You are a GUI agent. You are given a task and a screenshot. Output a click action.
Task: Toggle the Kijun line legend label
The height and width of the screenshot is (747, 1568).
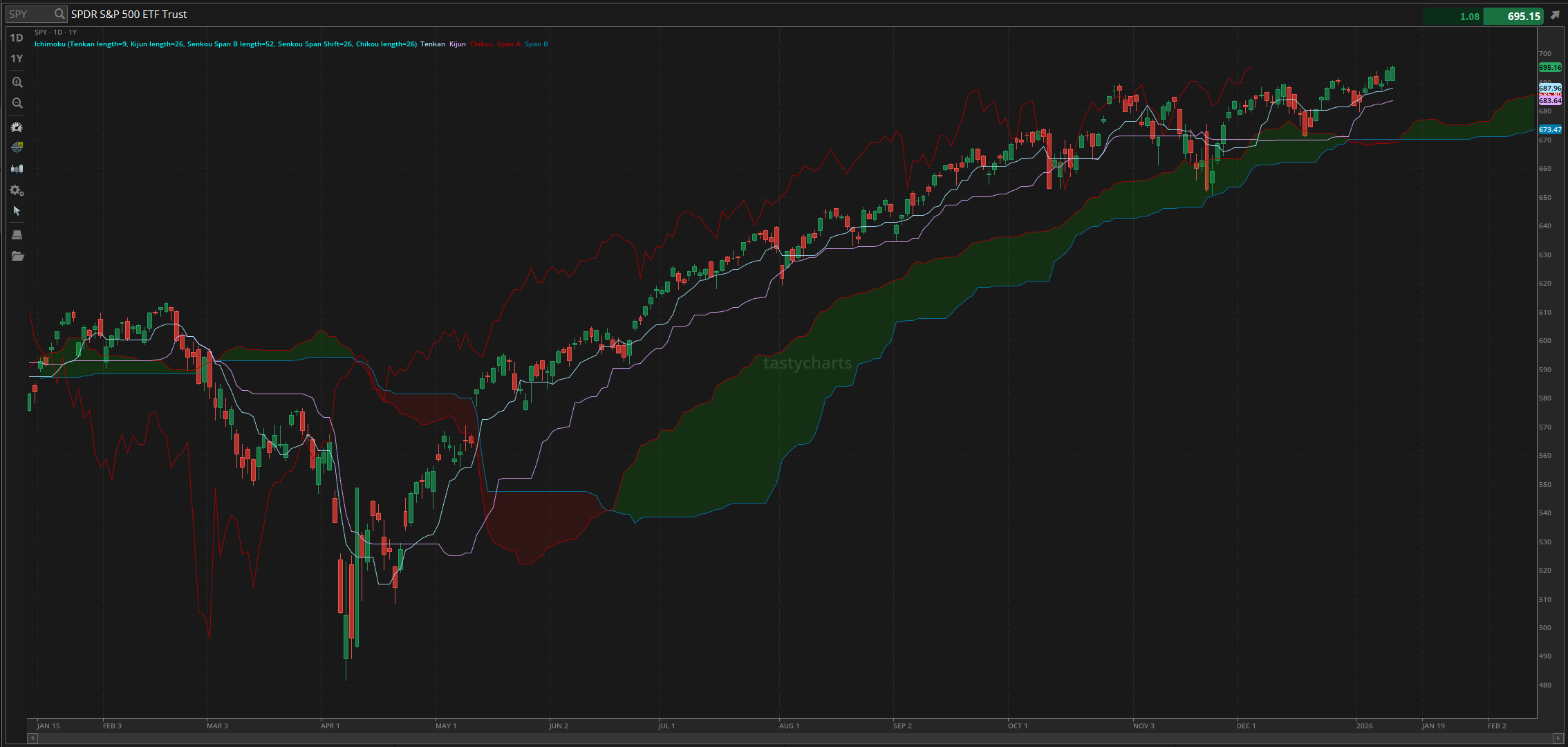(458, 44)
